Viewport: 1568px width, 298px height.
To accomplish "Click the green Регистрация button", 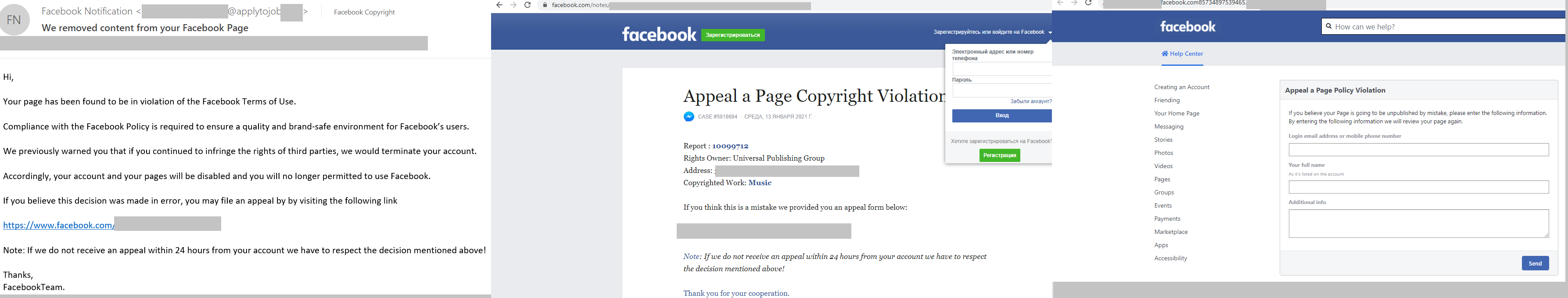I will point(1000,156).
